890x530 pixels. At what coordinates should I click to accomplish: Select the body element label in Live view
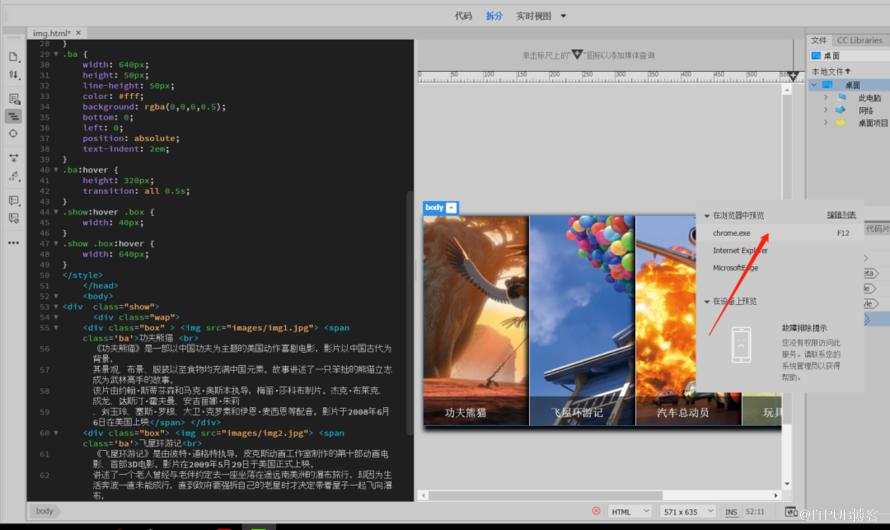434,208
